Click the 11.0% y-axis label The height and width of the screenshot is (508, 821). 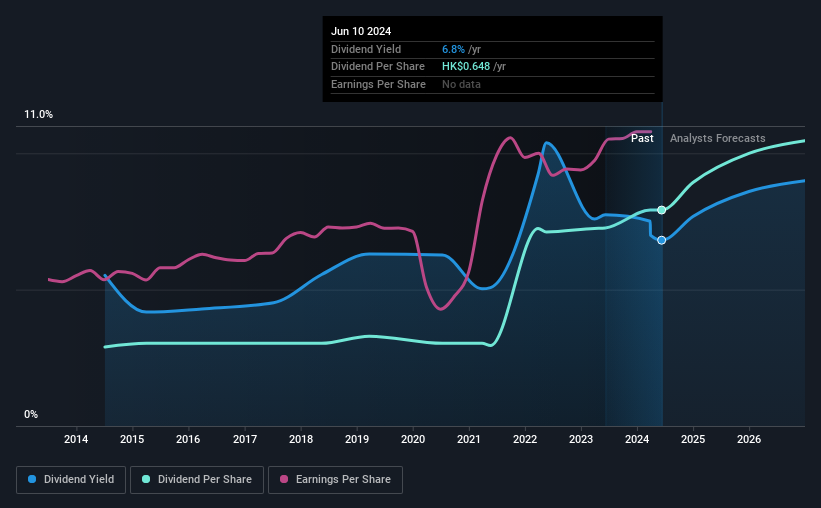[x=38, y=115]
